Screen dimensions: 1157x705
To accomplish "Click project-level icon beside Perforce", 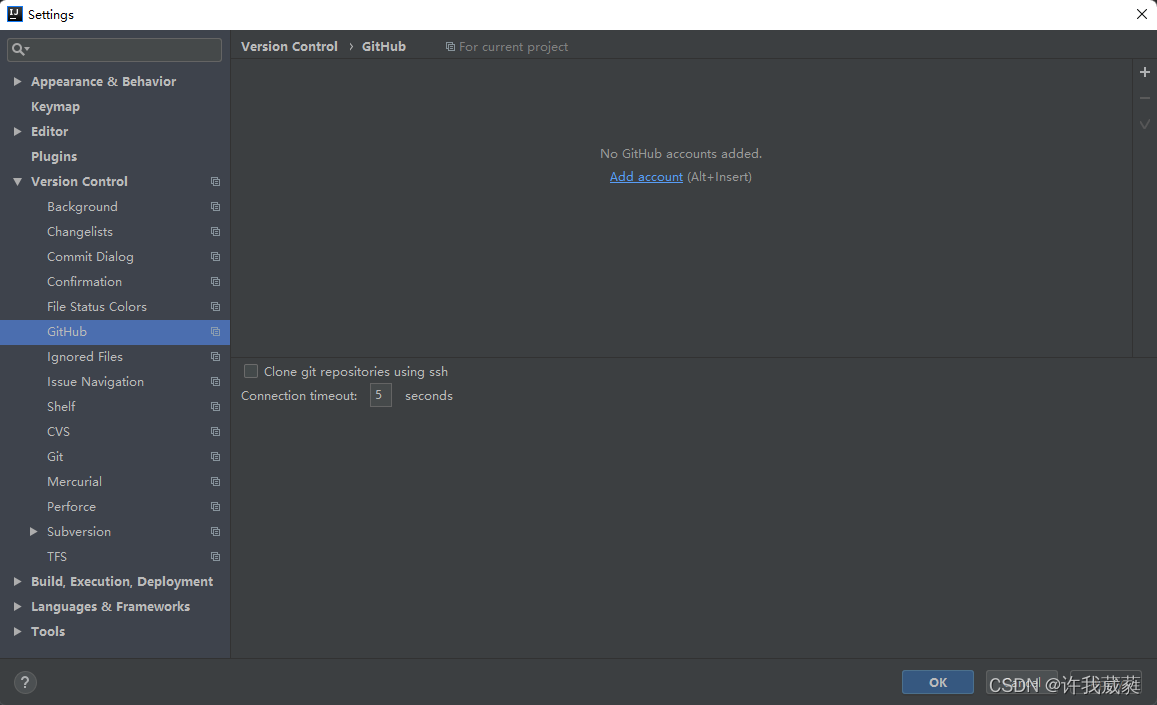I will 215,506.
